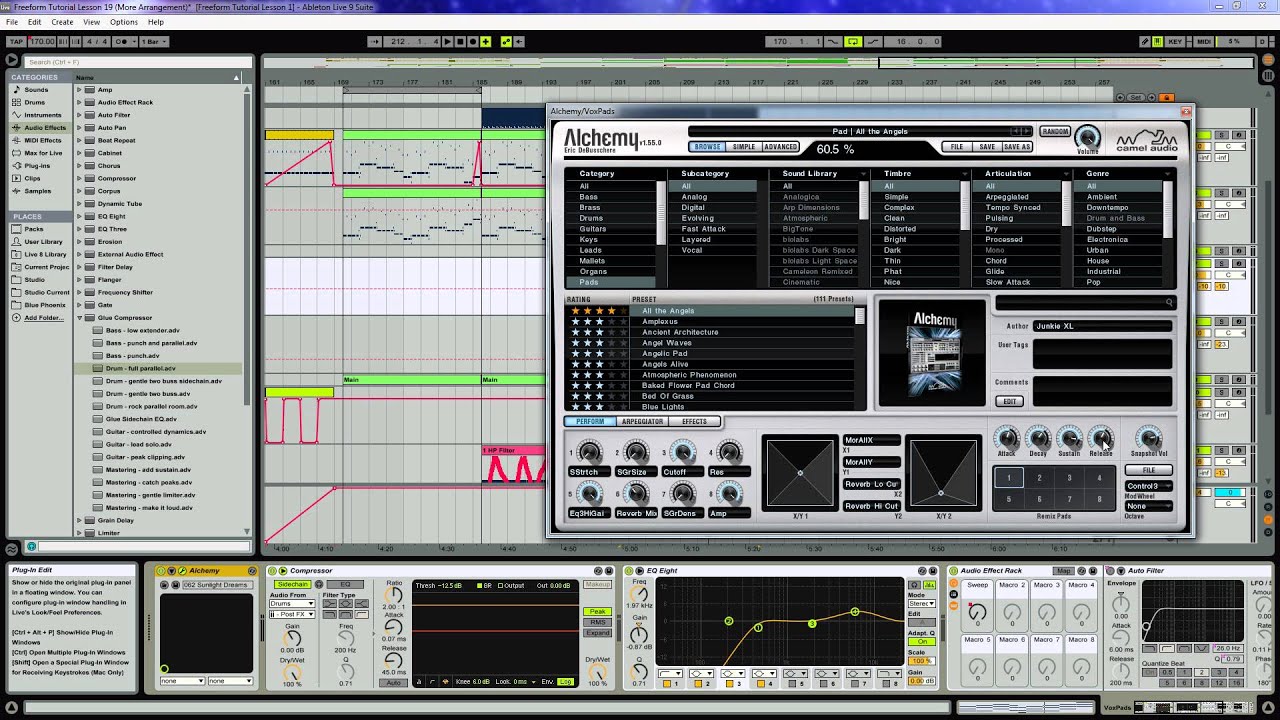Click the Auto Filter frequency value box

1227,648
